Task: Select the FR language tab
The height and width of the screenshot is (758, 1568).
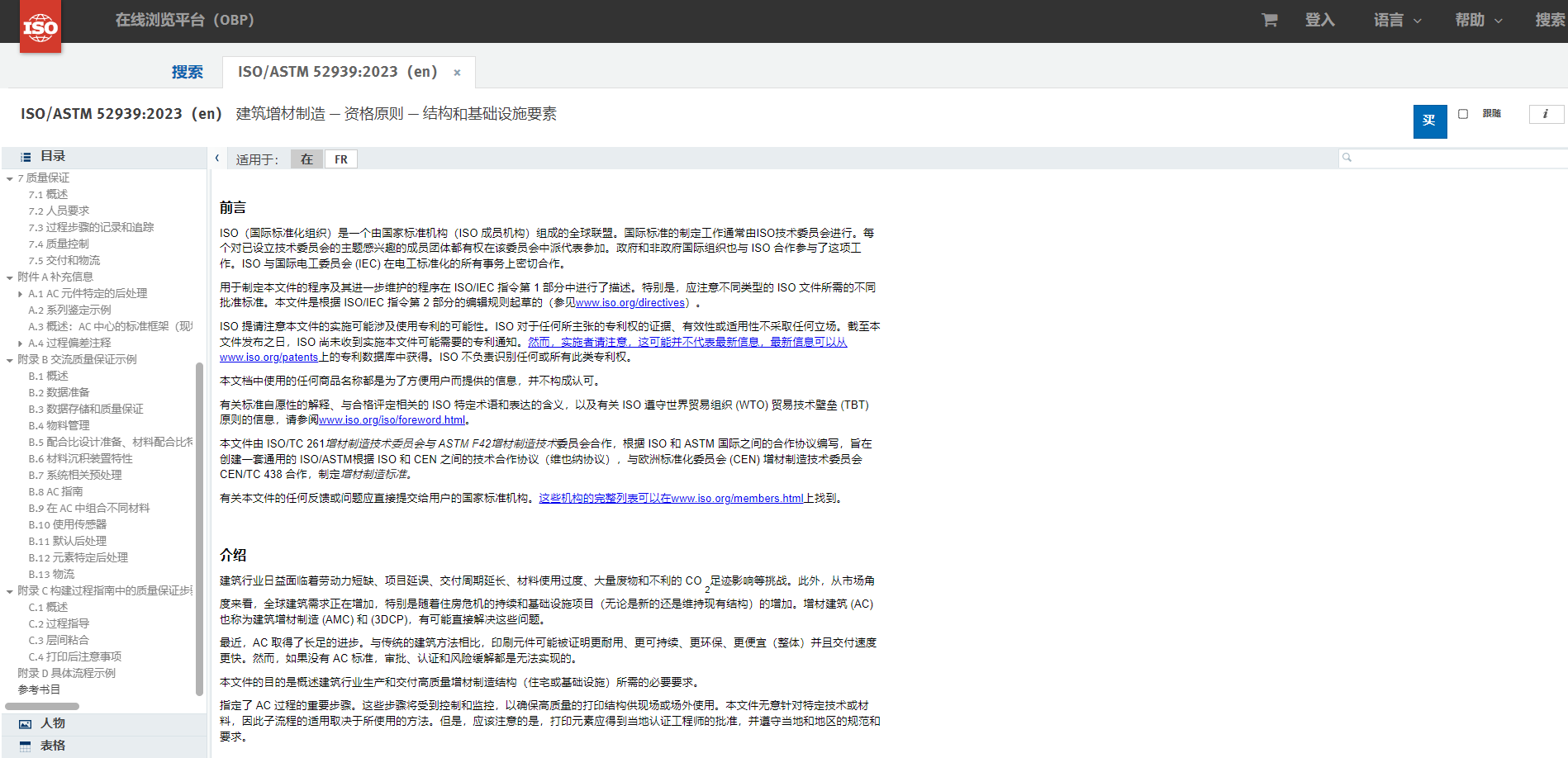Action: tap(341, 159)
